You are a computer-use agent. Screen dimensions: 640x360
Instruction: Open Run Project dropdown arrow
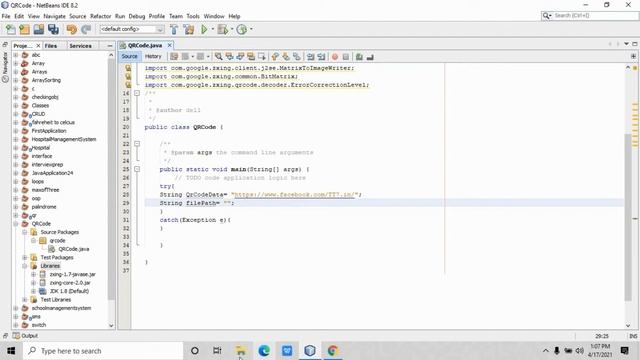click(213, 29)
